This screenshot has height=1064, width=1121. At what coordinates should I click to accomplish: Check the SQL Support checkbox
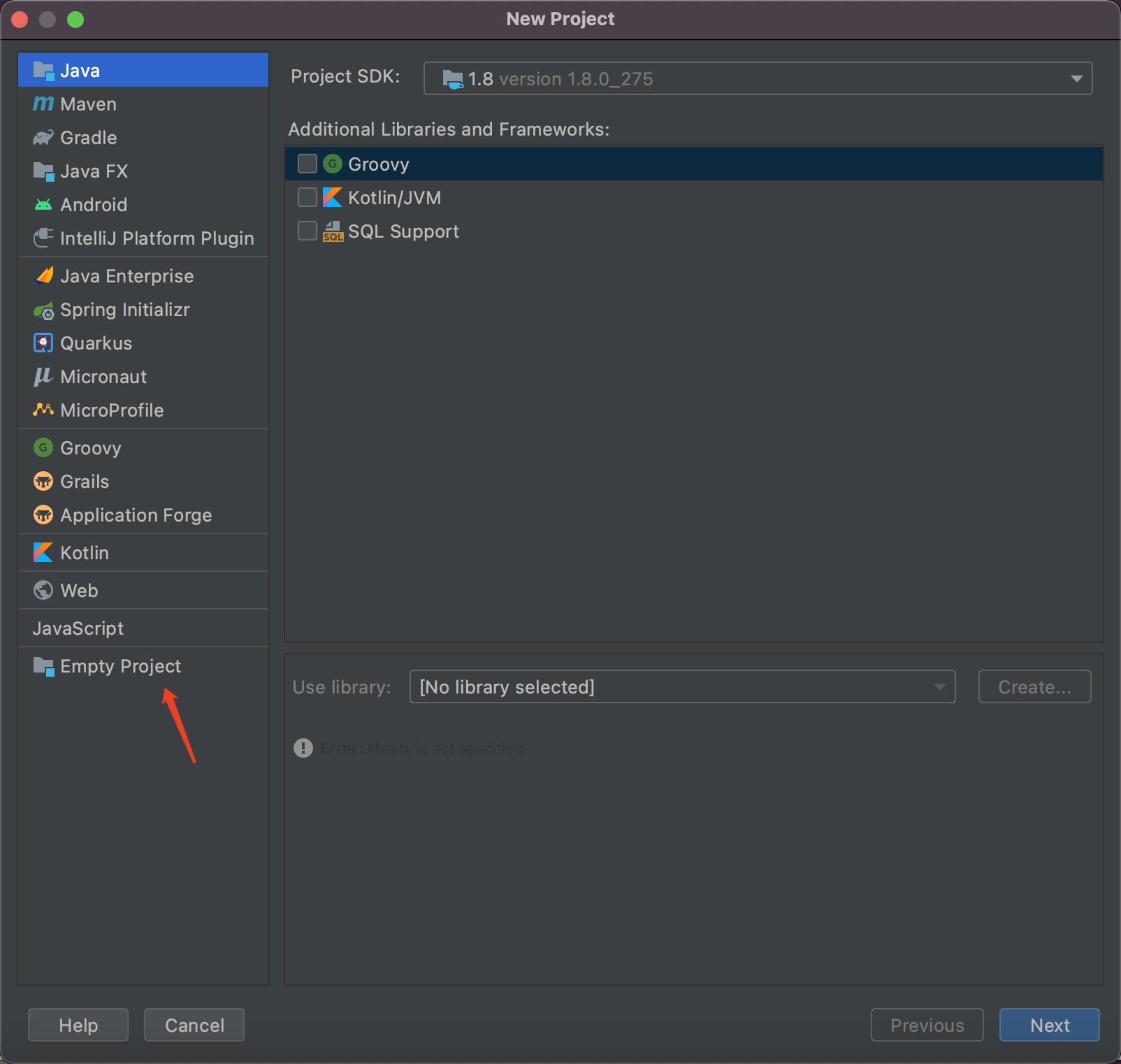click(308, 231)
